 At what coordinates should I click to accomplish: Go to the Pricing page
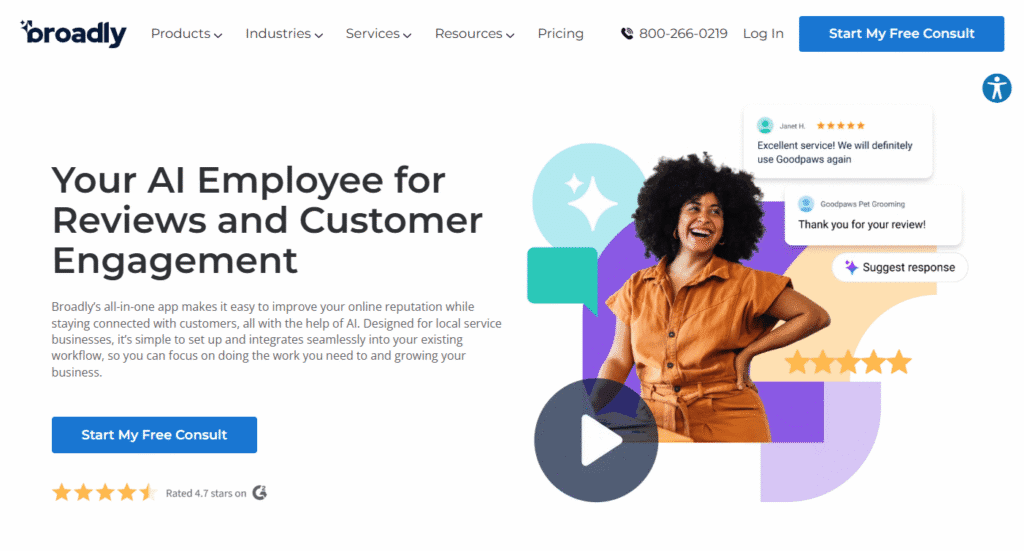point(560,33)
